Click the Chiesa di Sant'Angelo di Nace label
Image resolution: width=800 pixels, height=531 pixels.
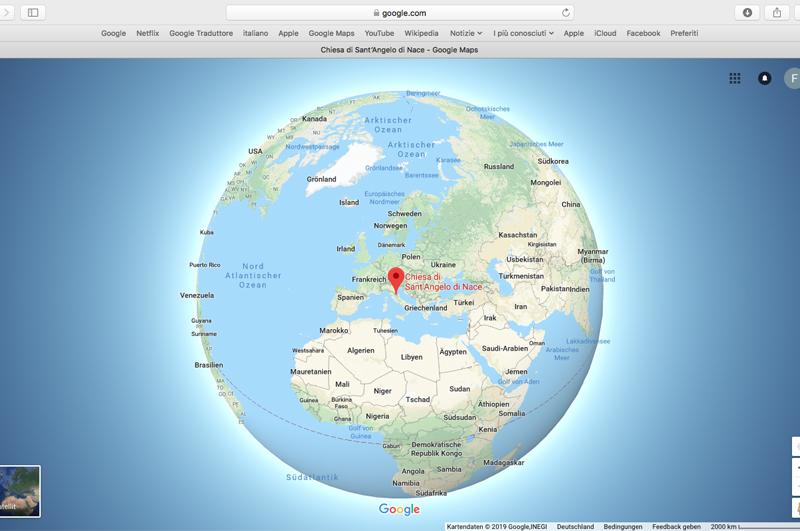pyautogui.click(x=443, y=282)
